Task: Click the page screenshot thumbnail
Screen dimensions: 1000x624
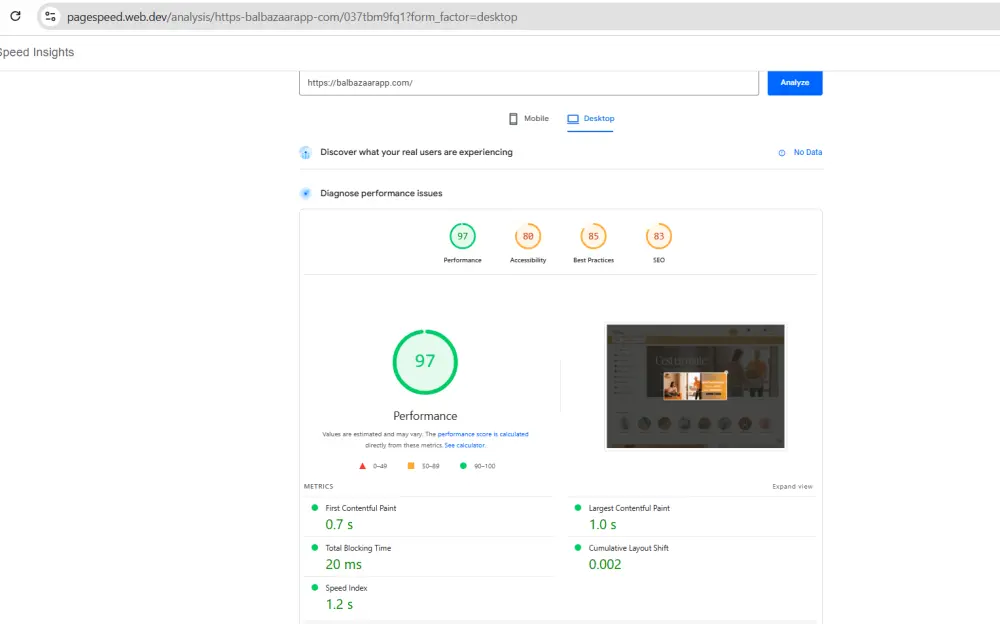Action: (695, 386)
